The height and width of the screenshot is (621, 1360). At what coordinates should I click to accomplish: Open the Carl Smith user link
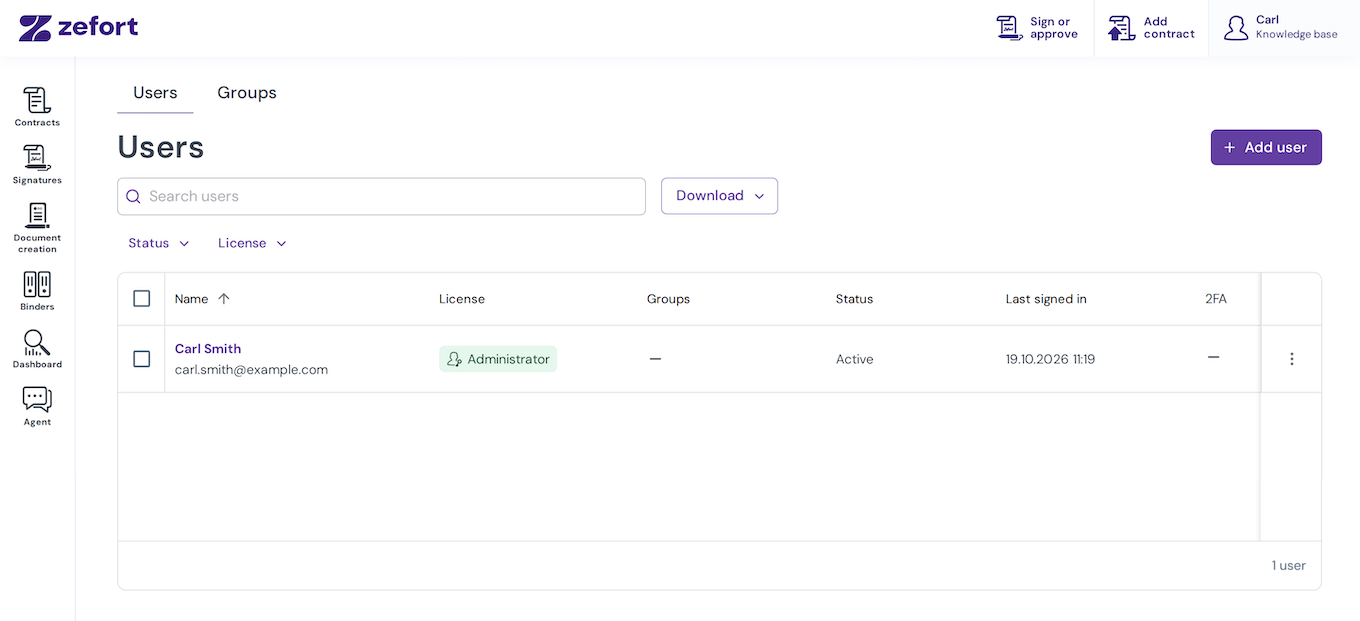click(208, 349)
